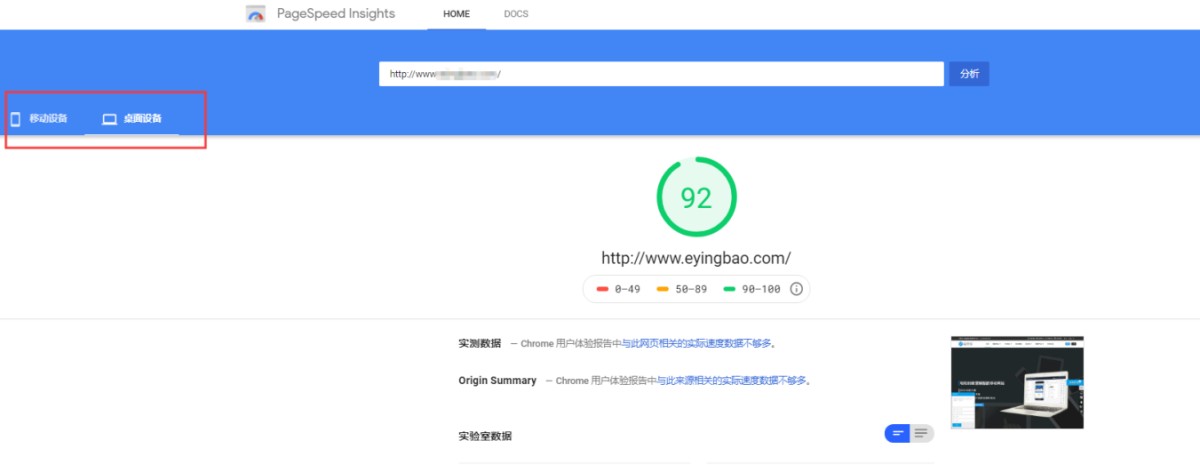The image size is (1200, 465).
Task: Switch to the 移动设备 mobile tab
Action: pos(40,119)
